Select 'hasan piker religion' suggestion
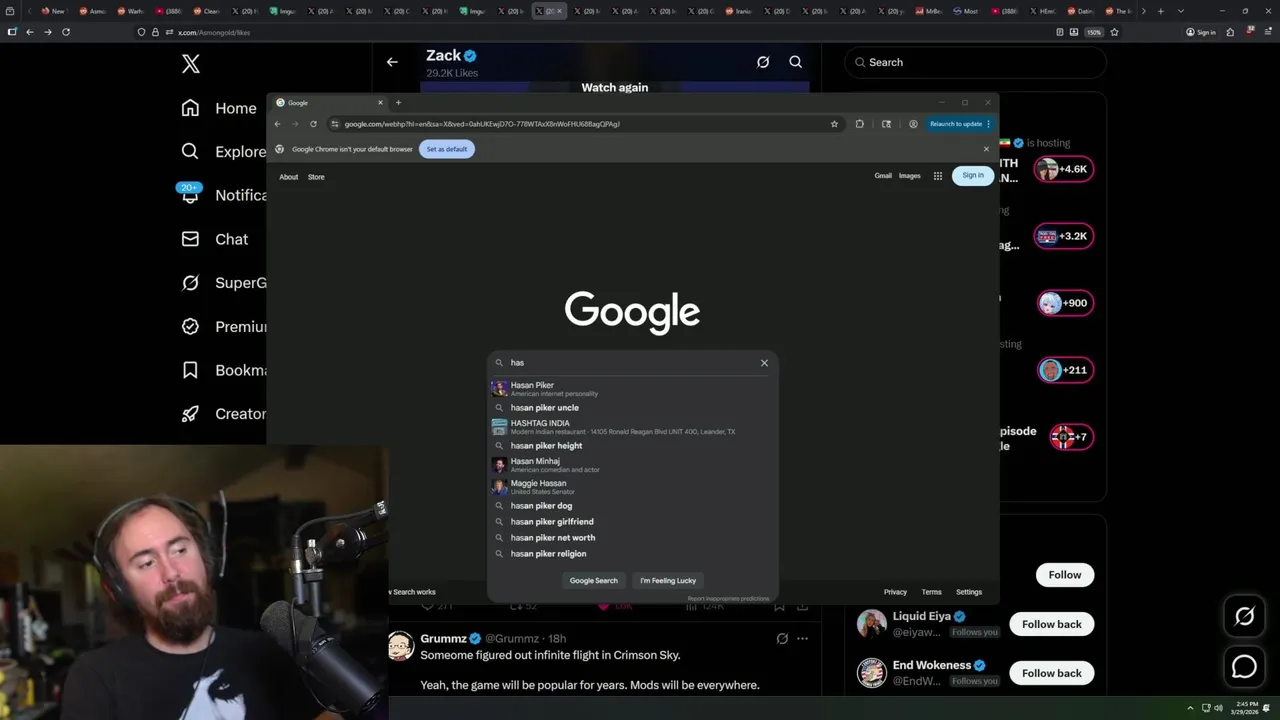Viewport: 1280px width, 720px height. click(x=632, y=554)
